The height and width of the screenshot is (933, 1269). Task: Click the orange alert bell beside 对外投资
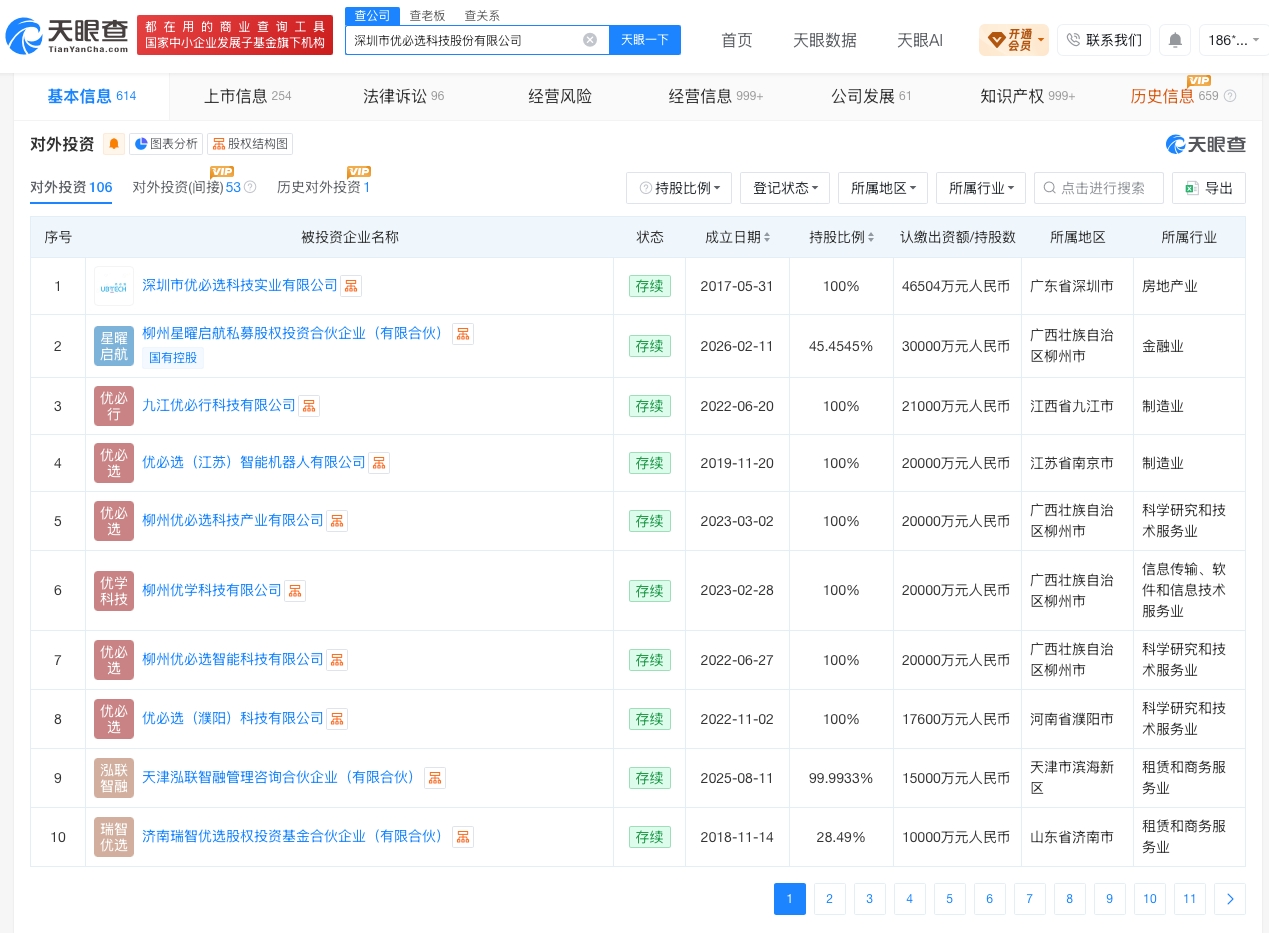(114, 144)
